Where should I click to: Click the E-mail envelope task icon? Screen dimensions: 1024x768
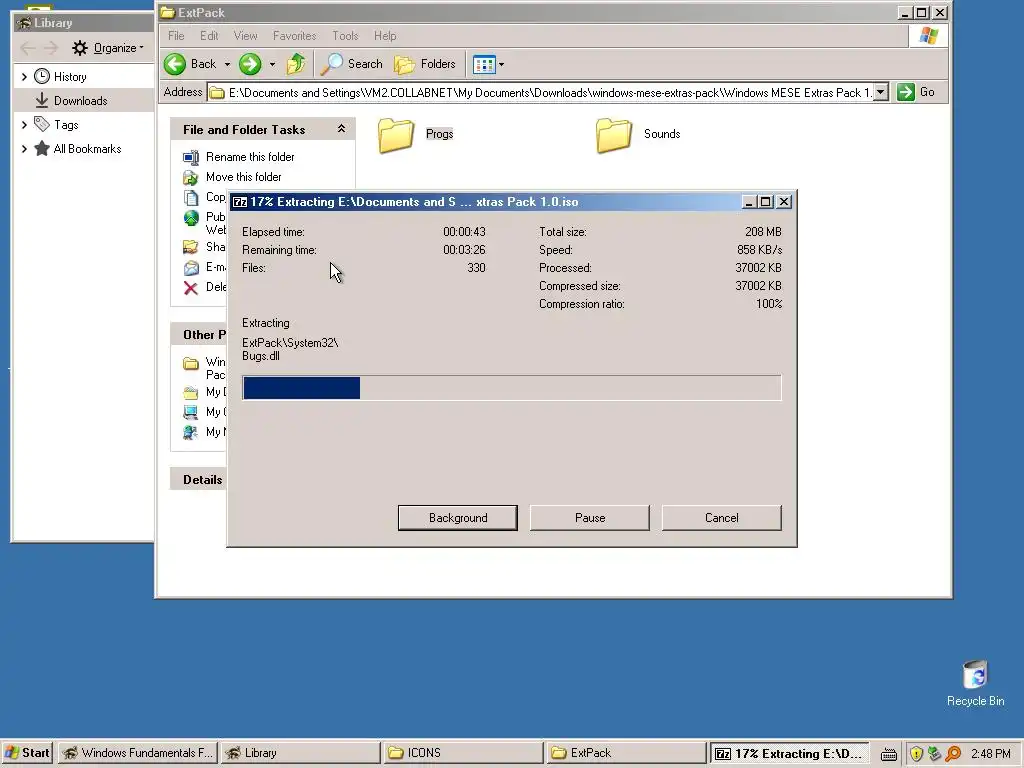(191, 268)
